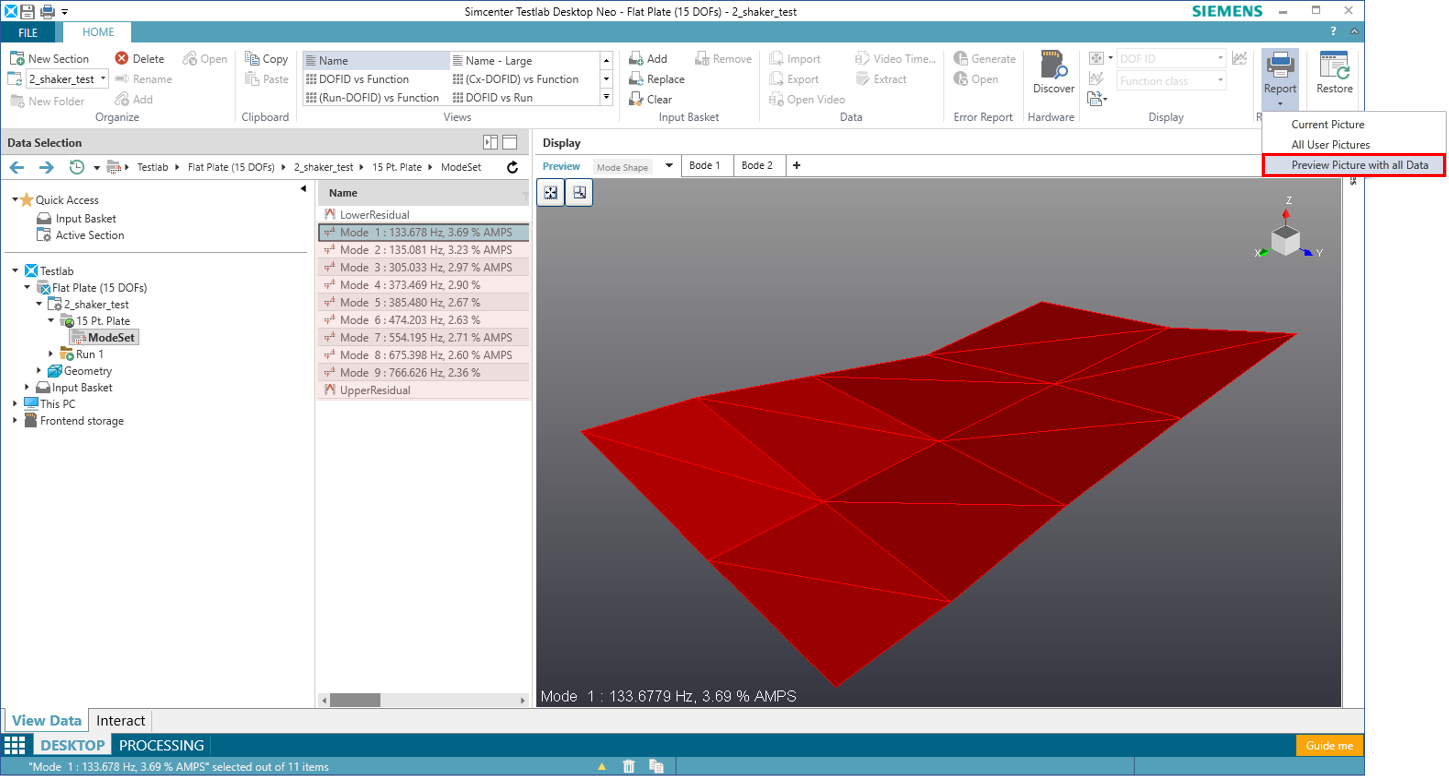The height and width of the screenshot is (778, 1449).
Task: Switch to the Bode 2 tab
Action: coord(757,166)
